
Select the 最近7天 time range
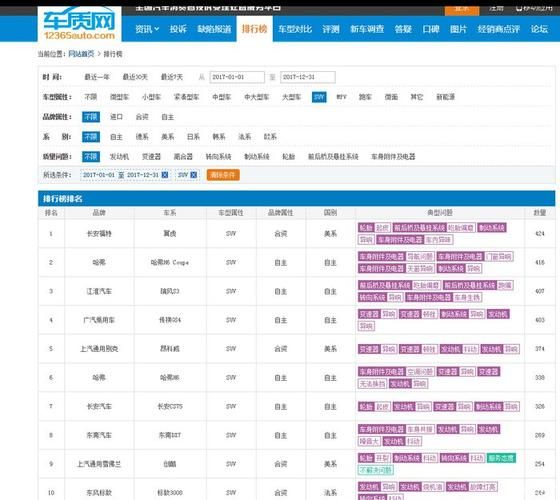172,77
